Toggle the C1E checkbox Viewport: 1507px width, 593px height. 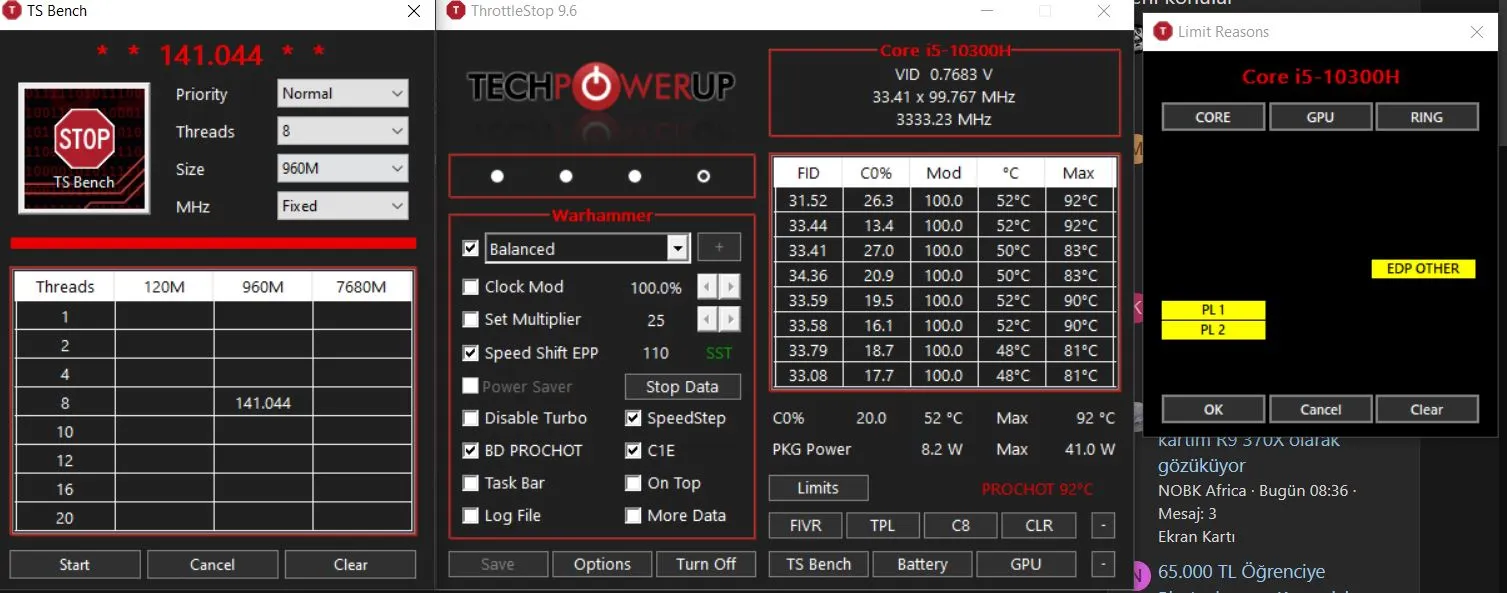pos(633,451)
